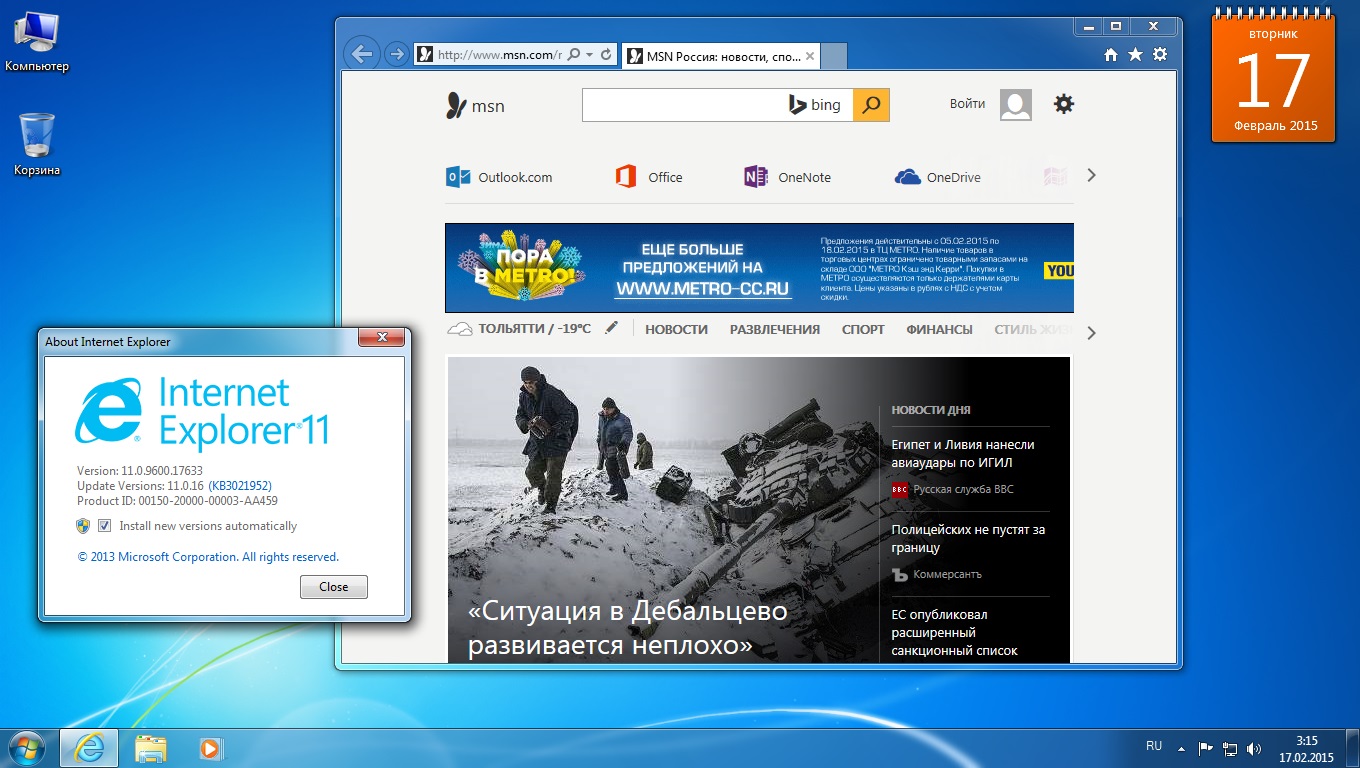Click the IE Home icon

(x=1111, y=55)
